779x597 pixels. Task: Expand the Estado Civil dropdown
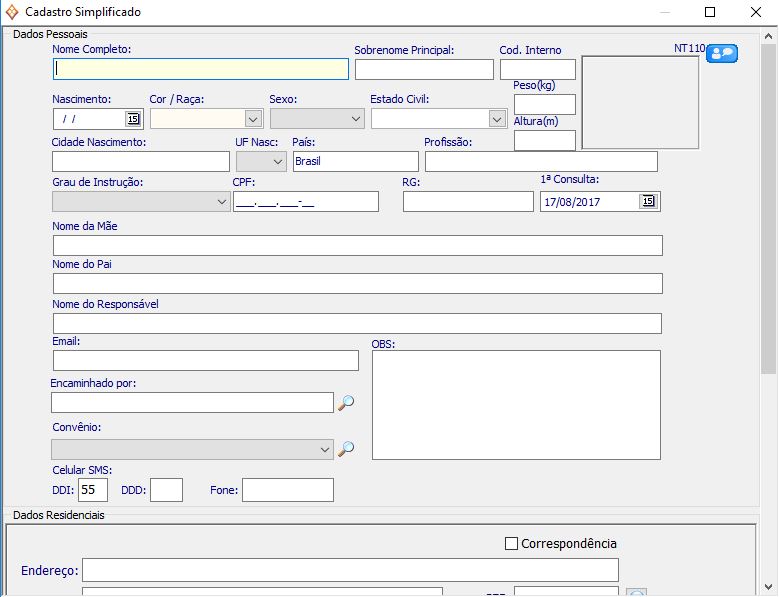tap(497, 119)
